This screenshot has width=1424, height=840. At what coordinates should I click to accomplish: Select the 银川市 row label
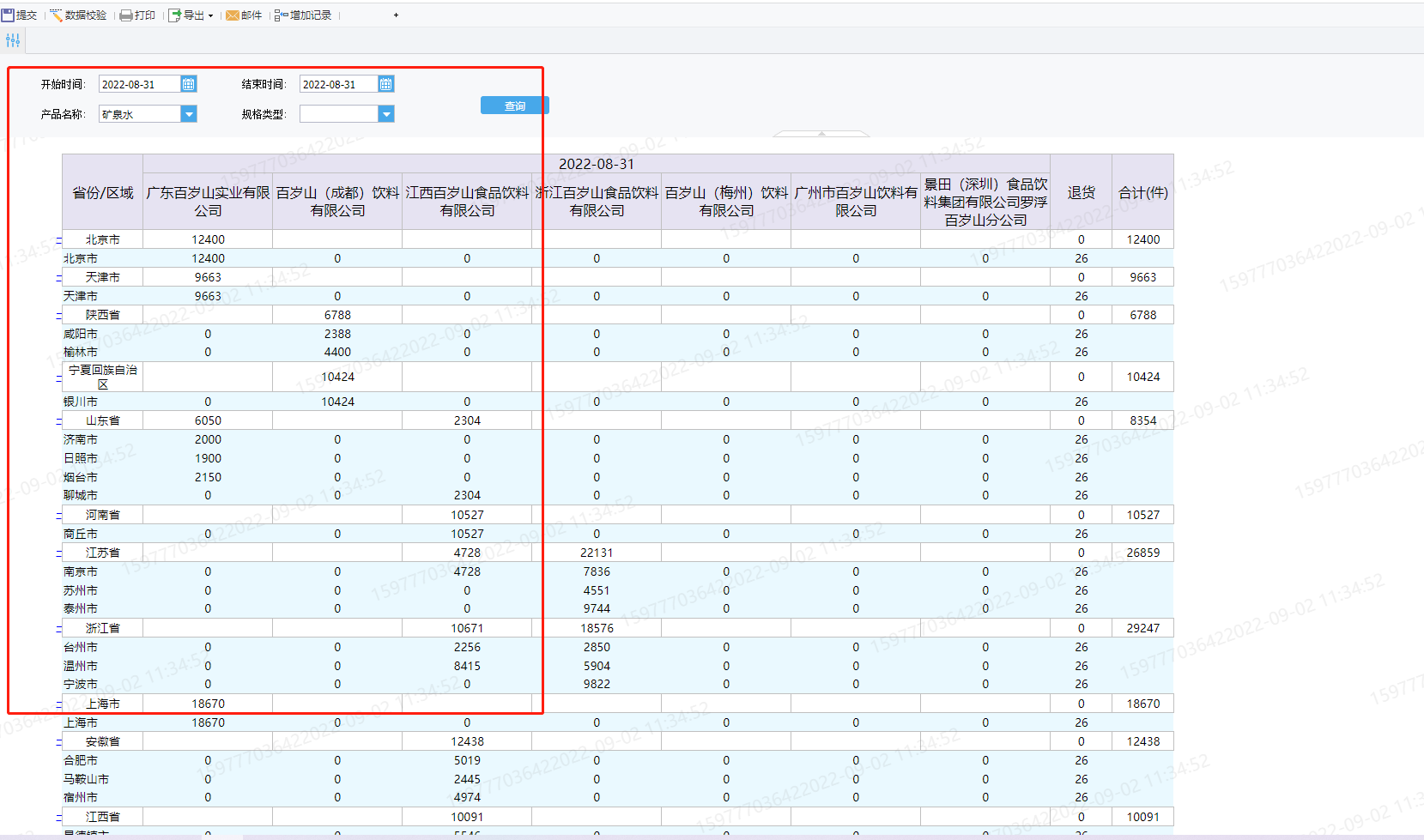pos(81,402)
